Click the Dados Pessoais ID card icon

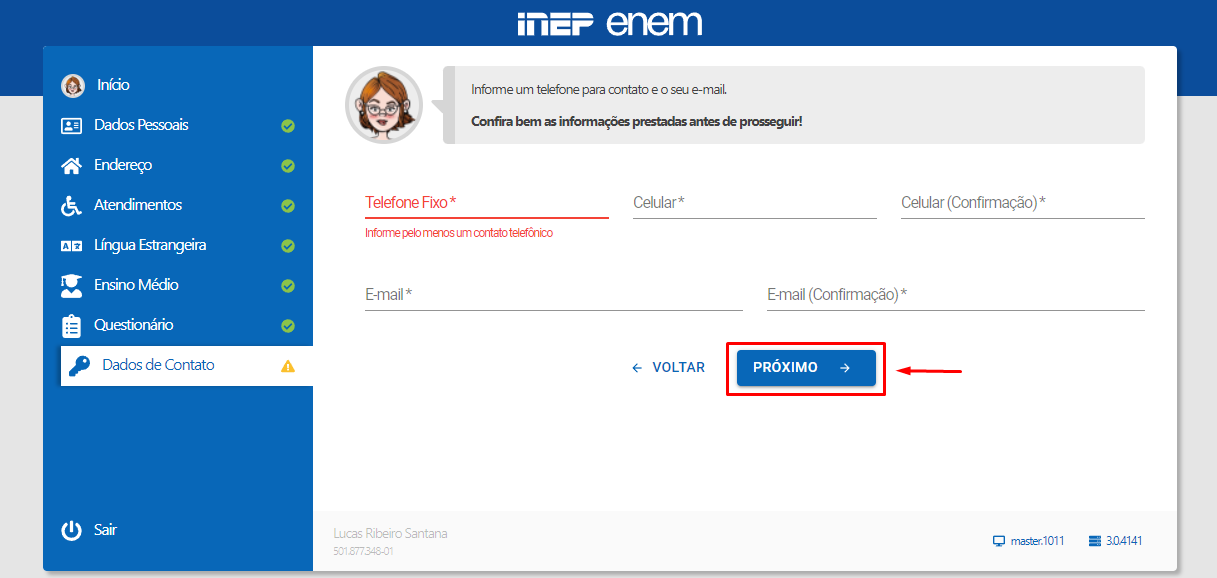click(x=71, y=126)
